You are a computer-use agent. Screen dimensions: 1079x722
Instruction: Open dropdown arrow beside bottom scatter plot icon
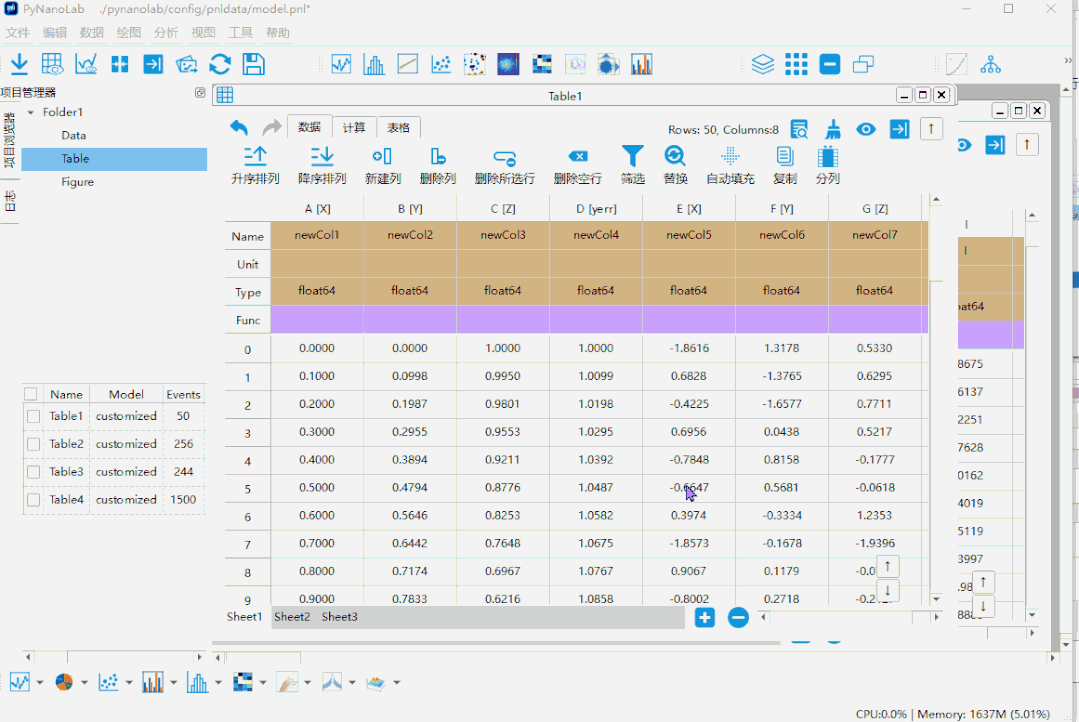pos(129,683)
